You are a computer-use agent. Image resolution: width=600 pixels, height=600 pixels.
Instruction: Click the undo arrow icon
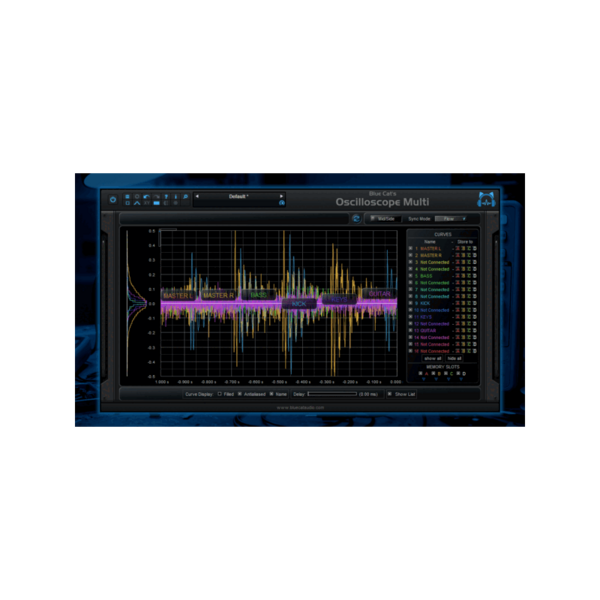pos(146,197)
